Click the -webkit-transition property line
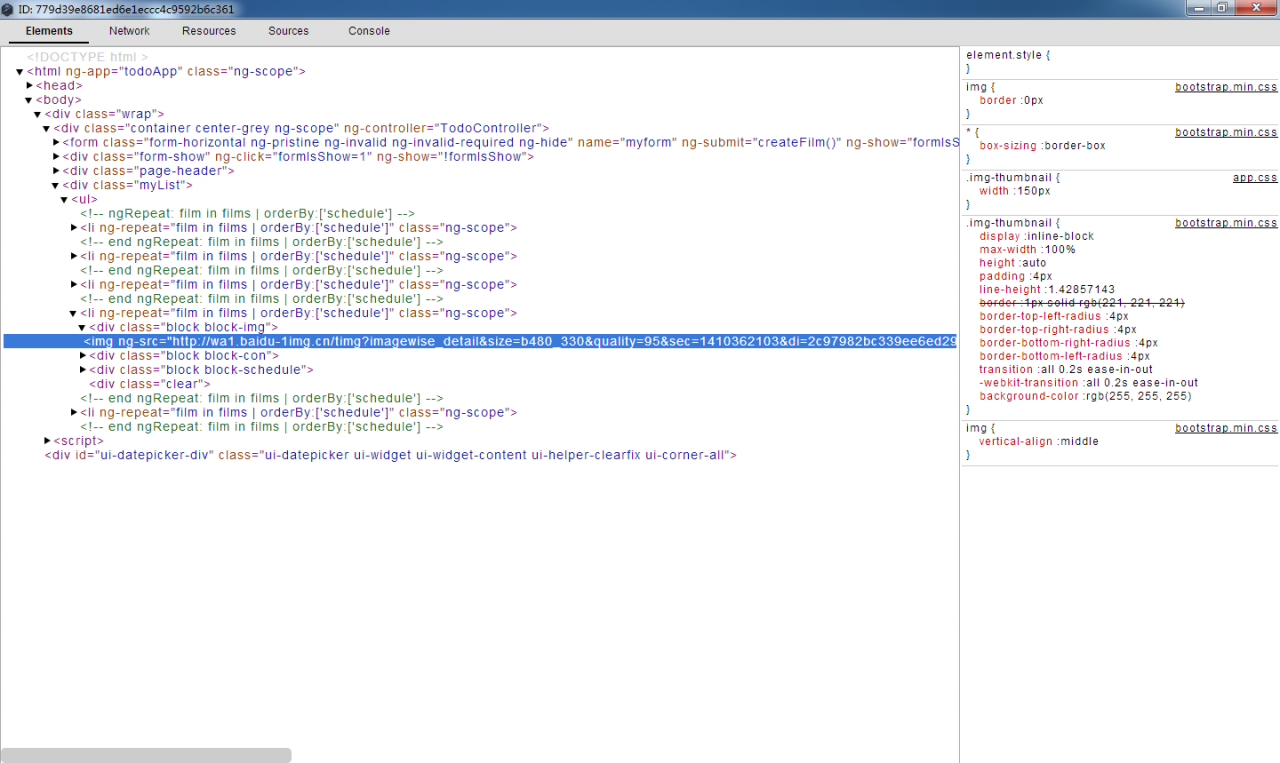Screen dimensions: 1280x763 (1088, 383)
